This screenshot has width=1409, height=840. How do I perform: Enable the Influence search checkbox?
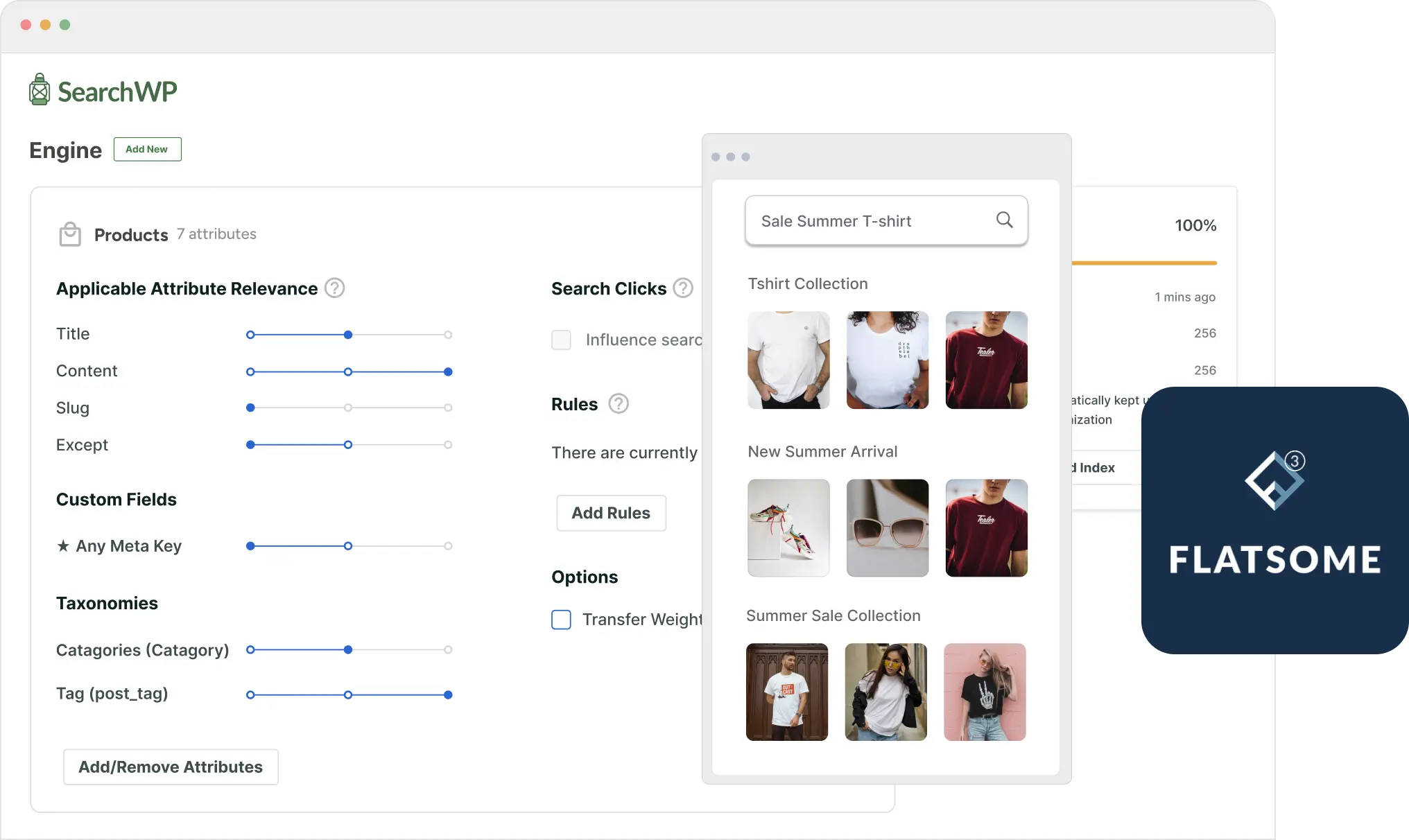561,340
